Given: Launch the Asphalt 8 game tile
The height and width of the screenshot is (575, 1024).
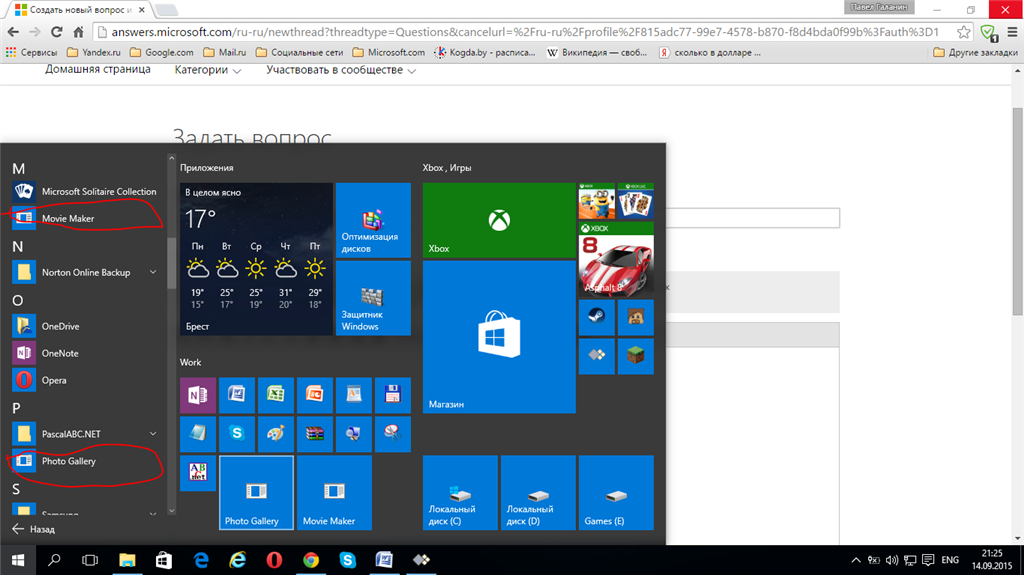Looking at the screenshot, I should click(x=616, y=259).
